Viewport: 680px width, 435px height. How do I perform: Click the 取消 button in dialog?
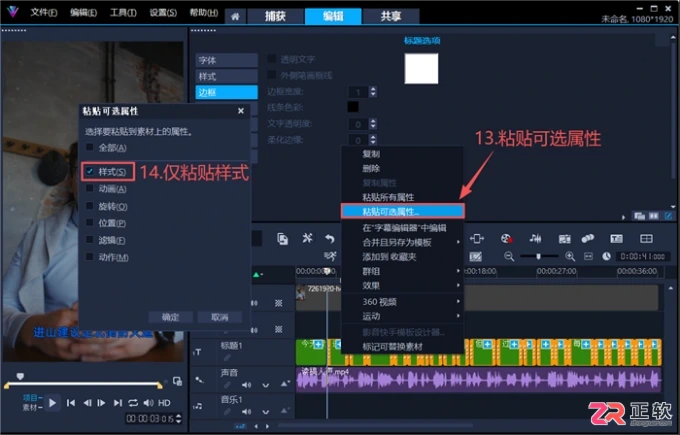pyautogui.click(x=219, y=317)
